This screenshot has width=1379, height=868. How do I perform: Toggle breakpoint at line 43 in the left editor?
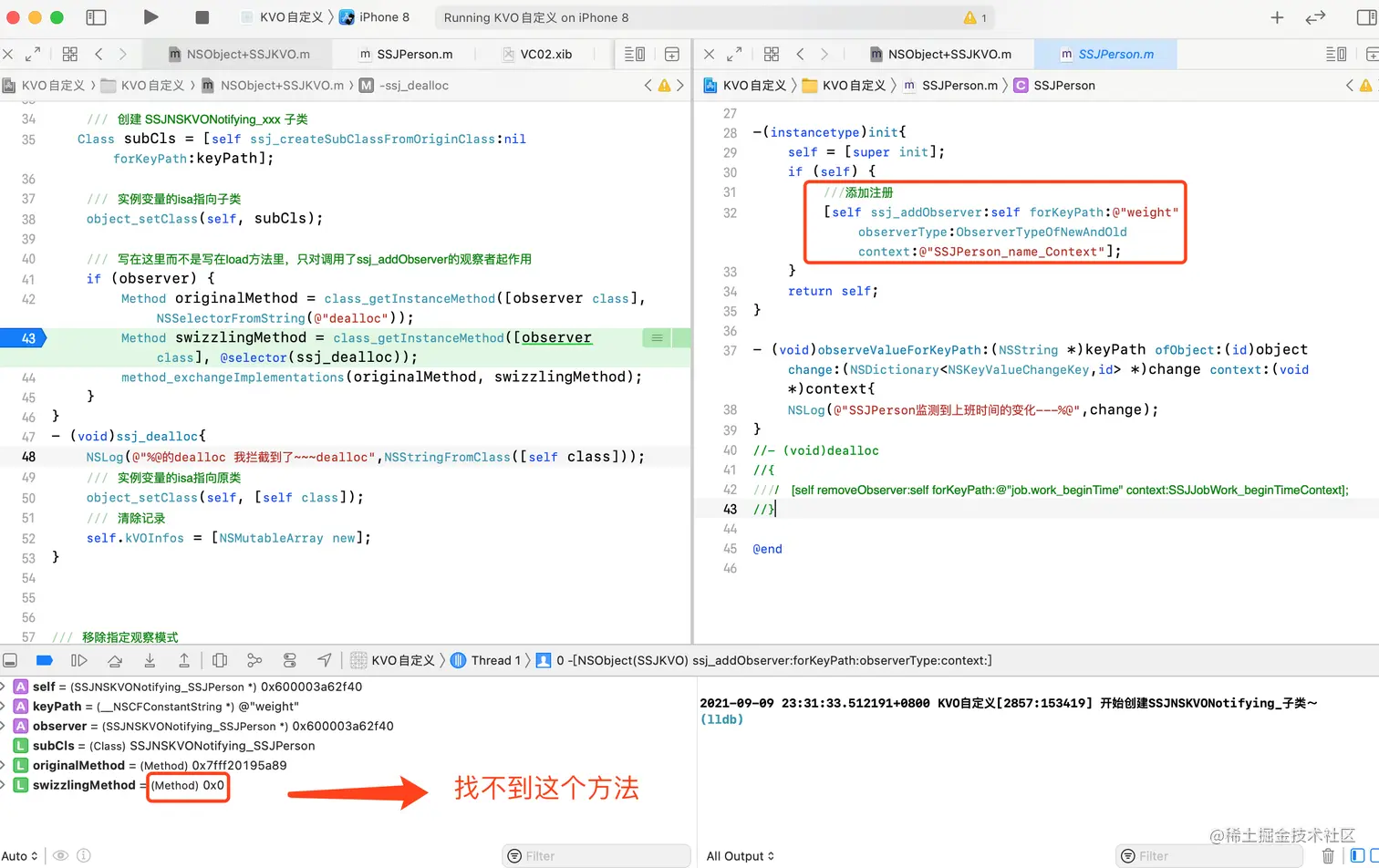click(22, 337)
